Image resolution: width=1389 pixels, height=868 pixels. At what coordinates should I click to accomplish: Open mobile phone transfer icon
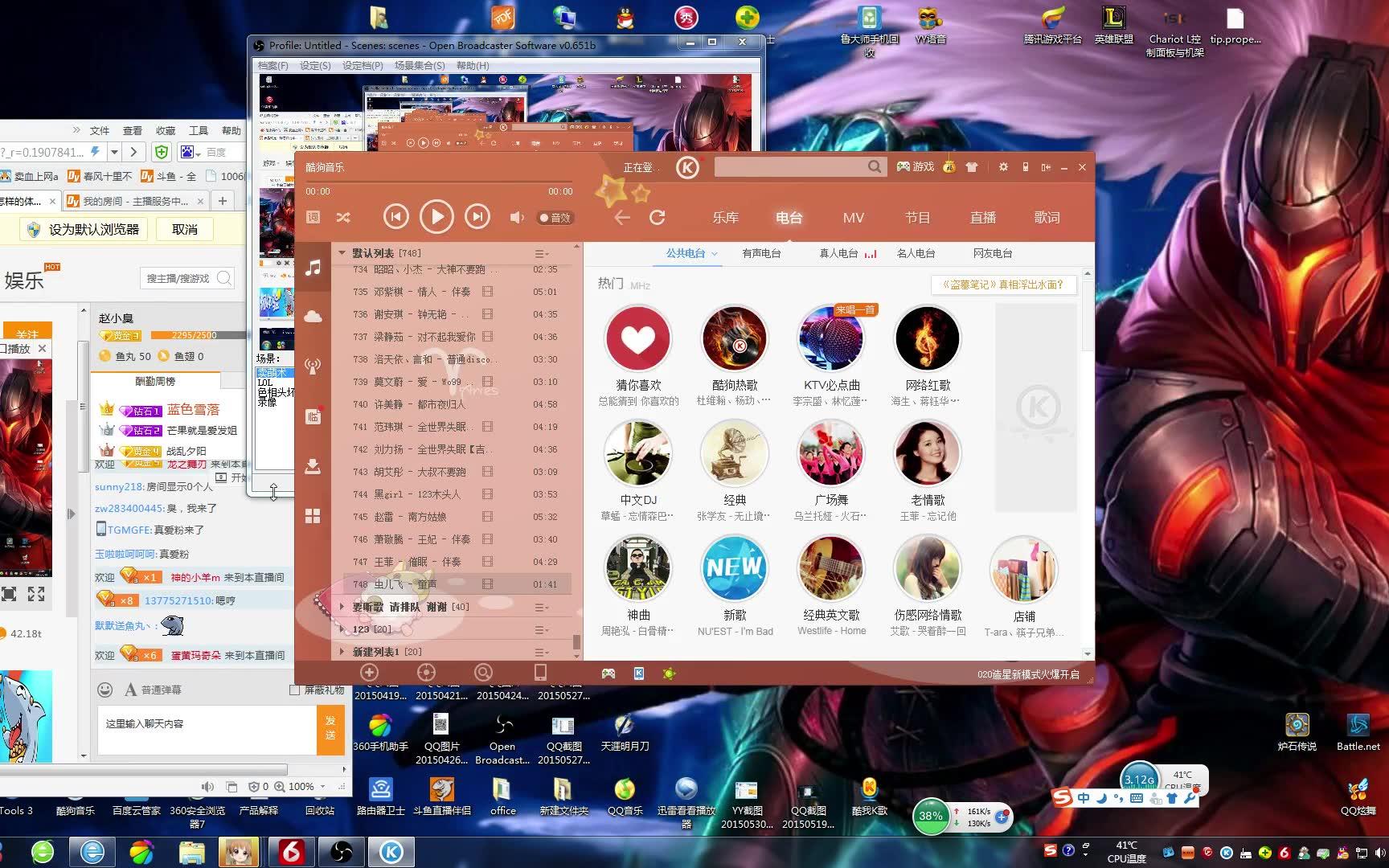pos(540,673)
